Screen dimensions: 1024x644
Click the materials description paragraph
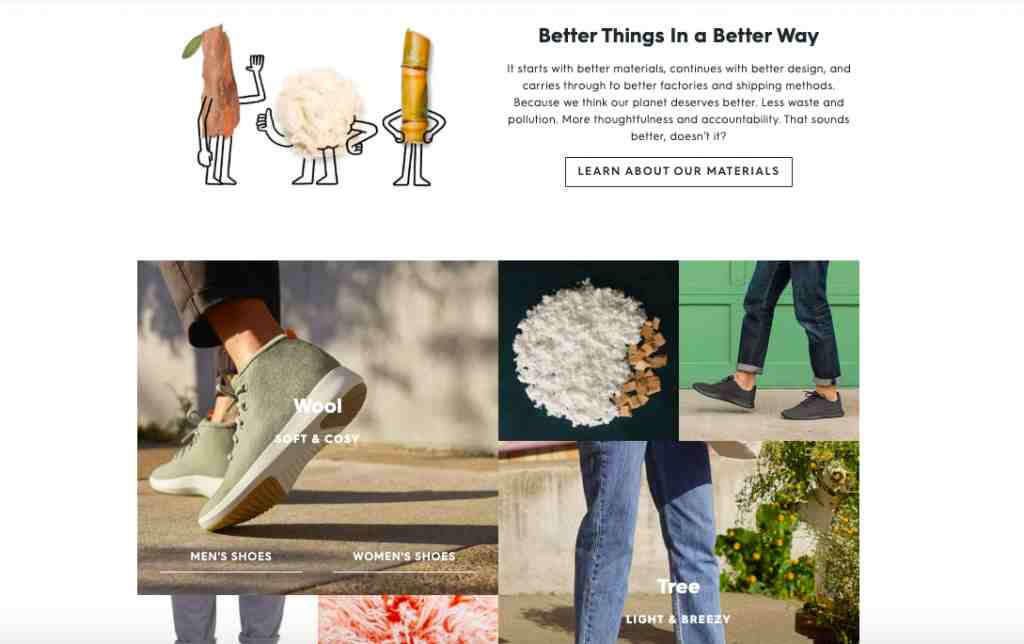679,102
